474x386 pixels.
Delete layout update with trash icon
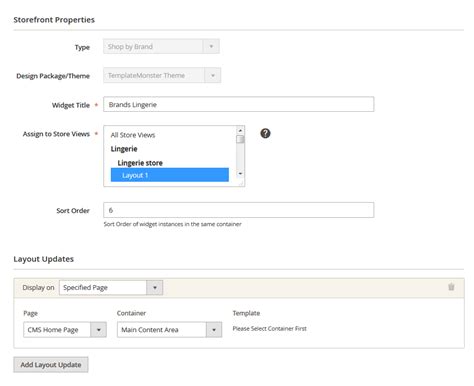(451, 287)
